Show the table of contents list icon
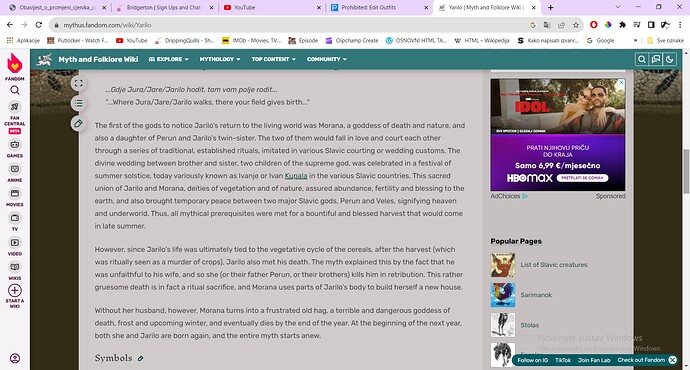The height and width of the screenshot is (370, 690). (x=78, y=103)
